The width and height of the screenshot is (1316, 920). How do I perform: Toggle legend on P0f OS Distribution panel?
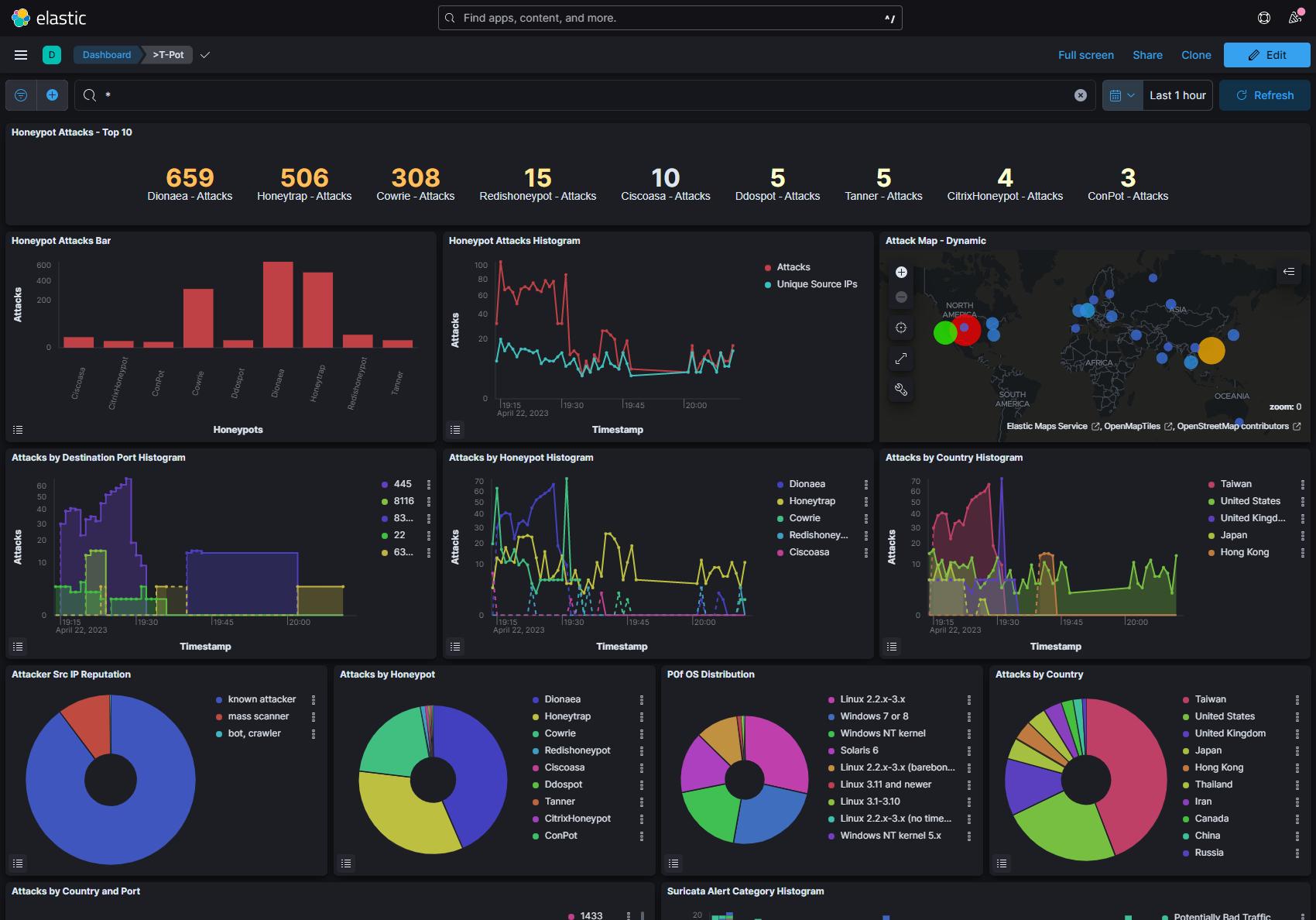coord(673,863)
